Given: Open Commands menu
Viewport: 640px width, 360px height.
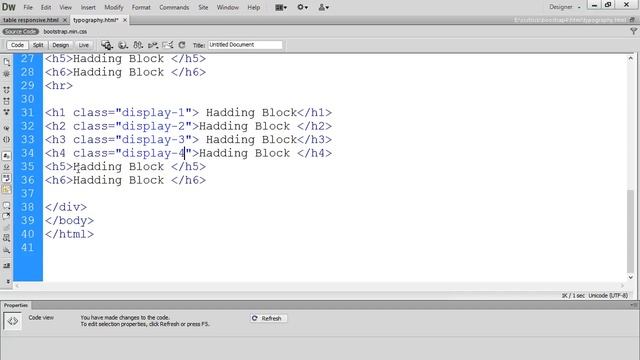Looking at the screenshot, I should pos(174,7).
